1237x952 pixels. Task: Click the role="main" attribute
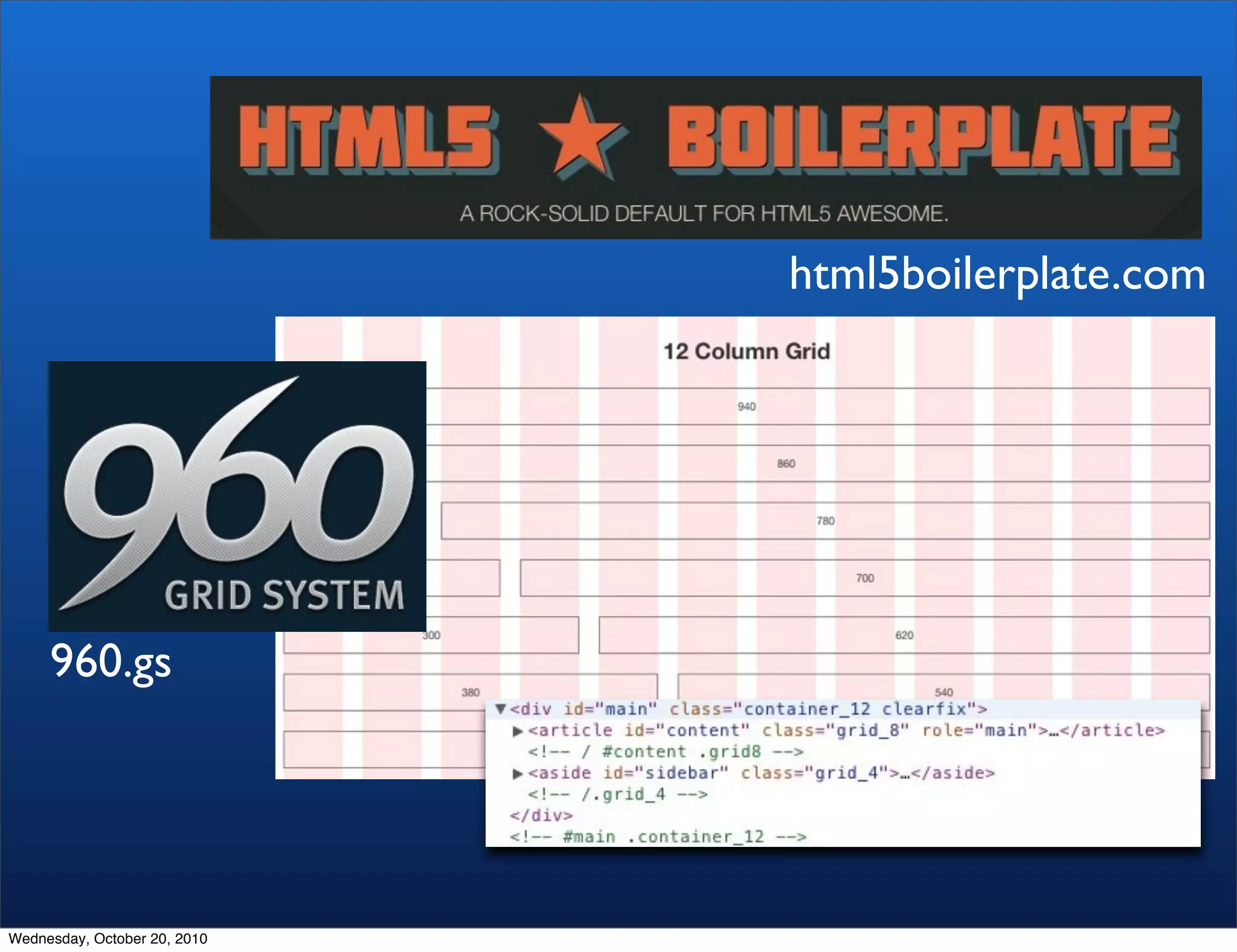coord(979,731)
